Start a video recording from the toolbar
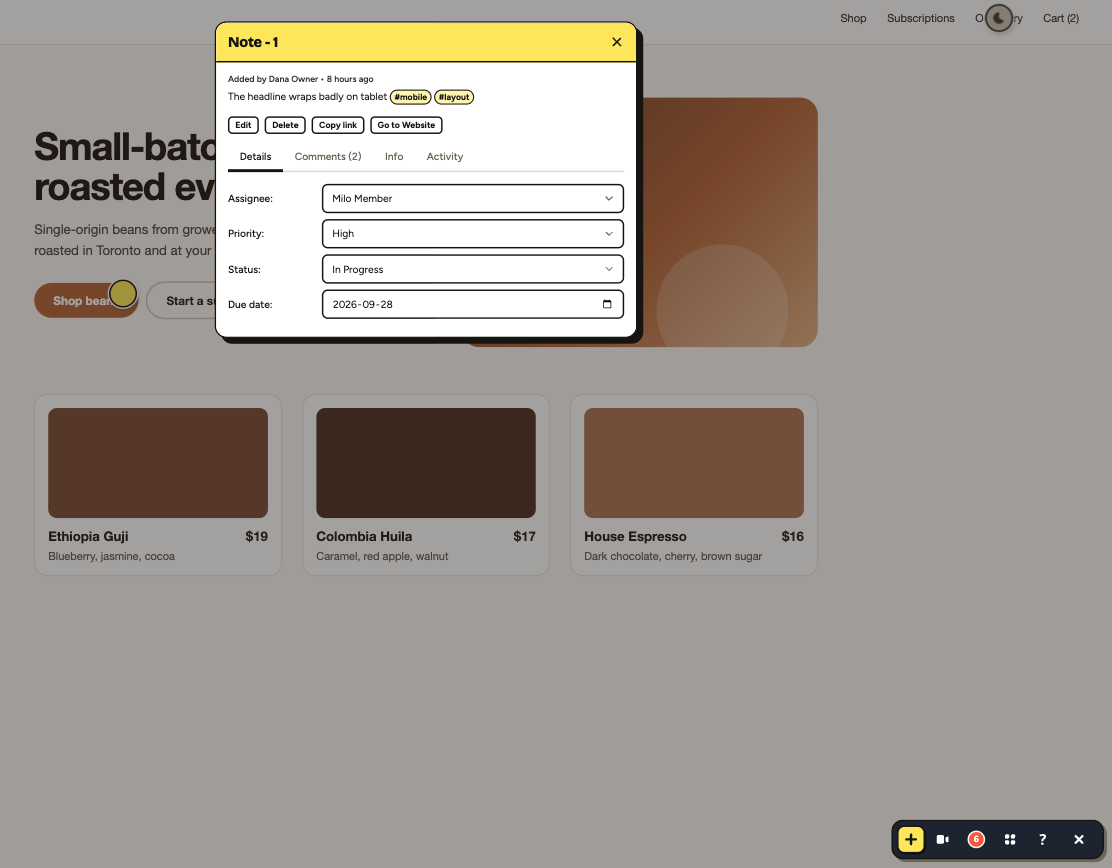 [943, 840]
